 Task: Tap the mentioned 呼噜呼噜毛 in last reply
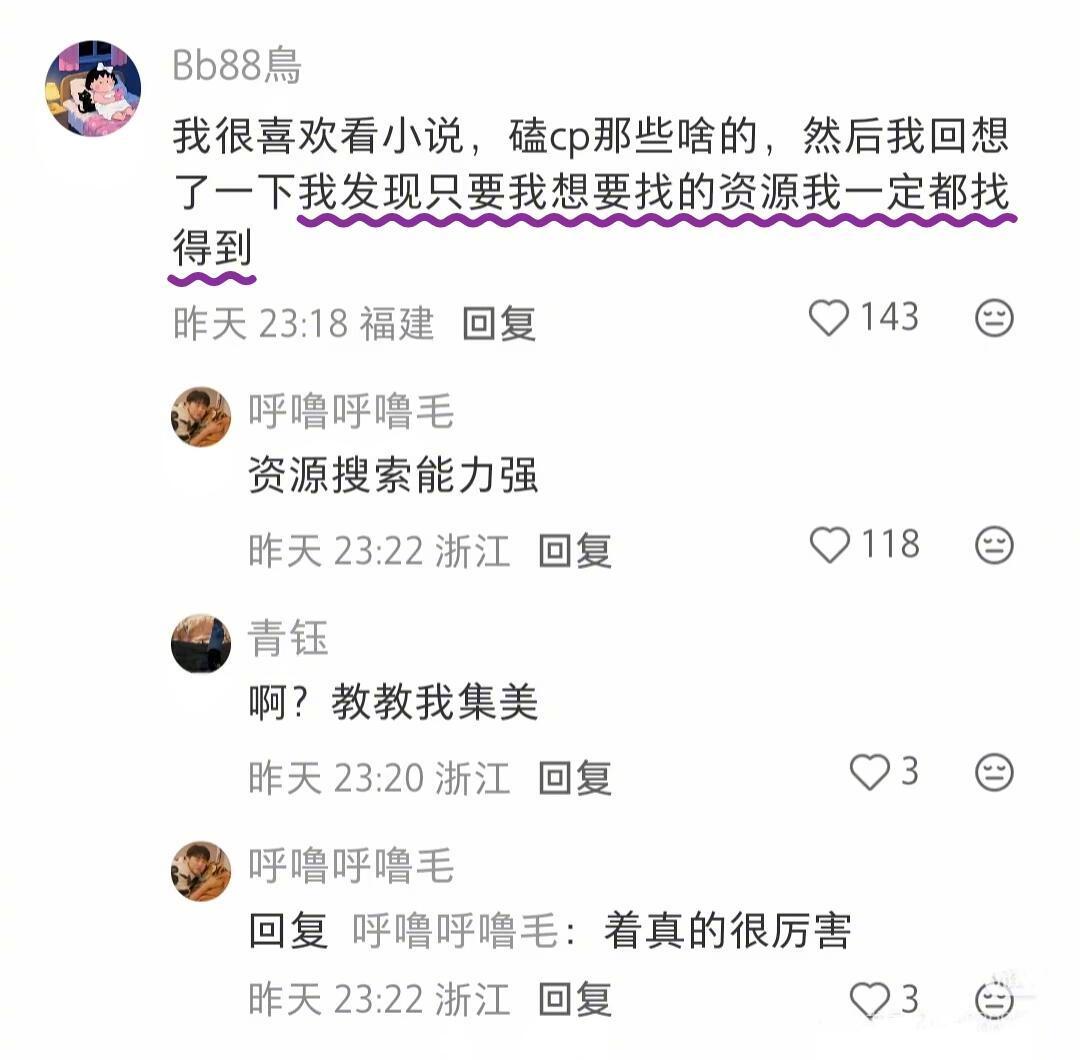456,930
